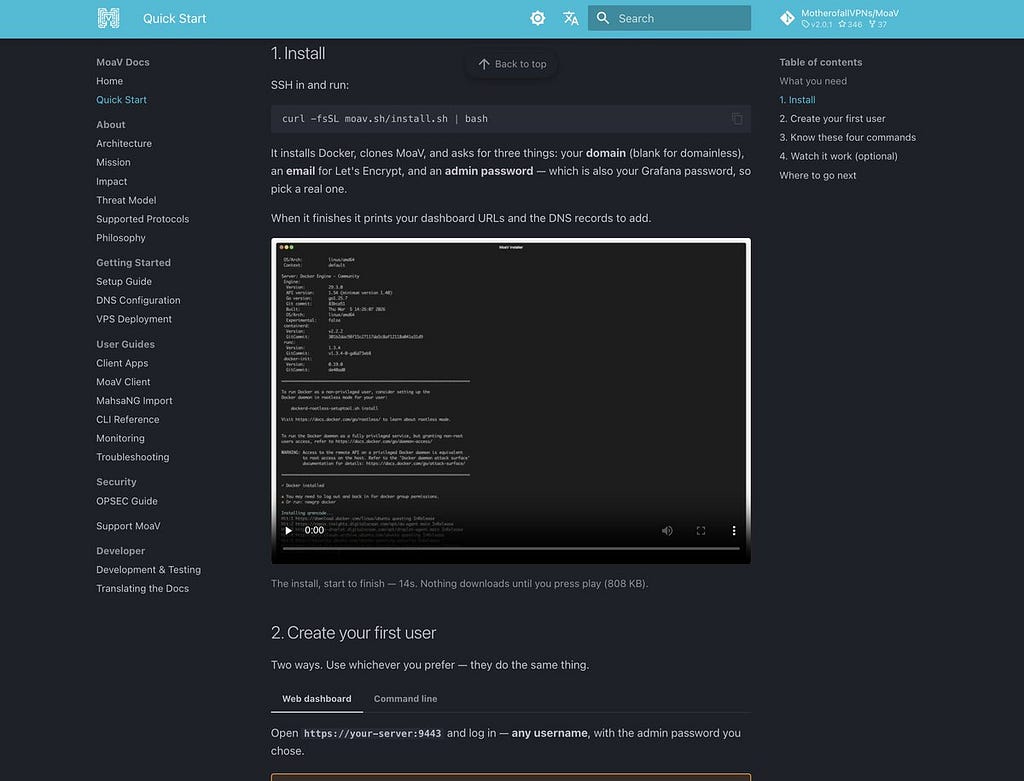Open the Development & Testing page

click(x=149, y=570)
